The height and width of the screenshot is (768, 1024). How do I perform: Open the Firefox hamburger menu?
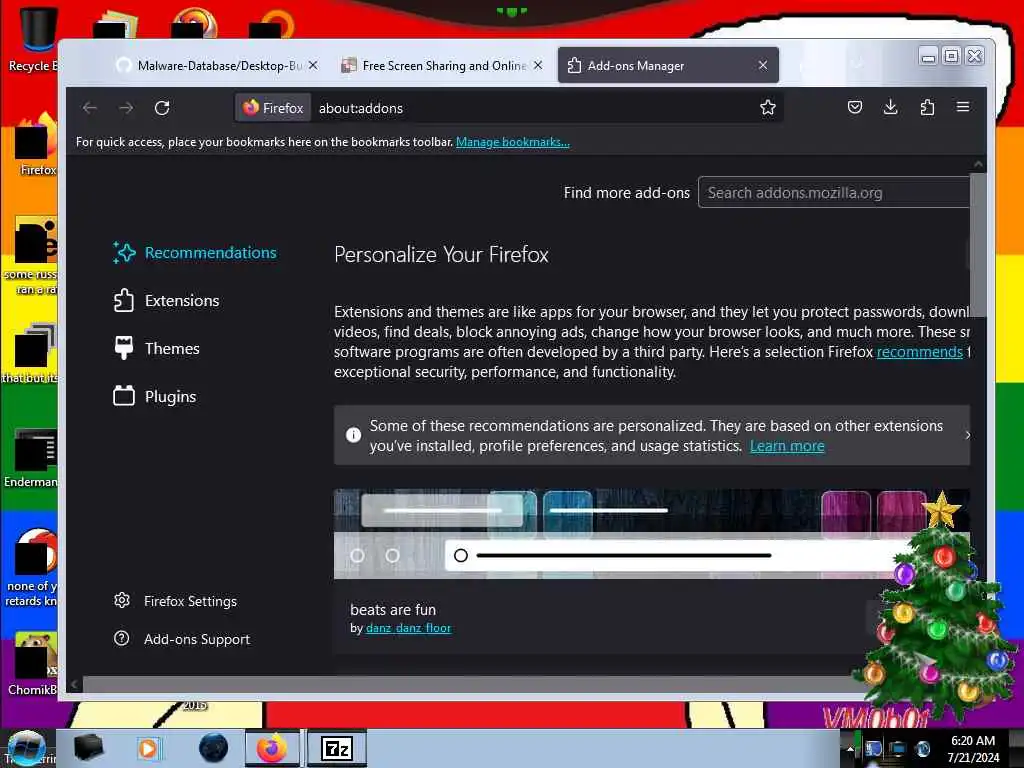[x=963, y=106]
